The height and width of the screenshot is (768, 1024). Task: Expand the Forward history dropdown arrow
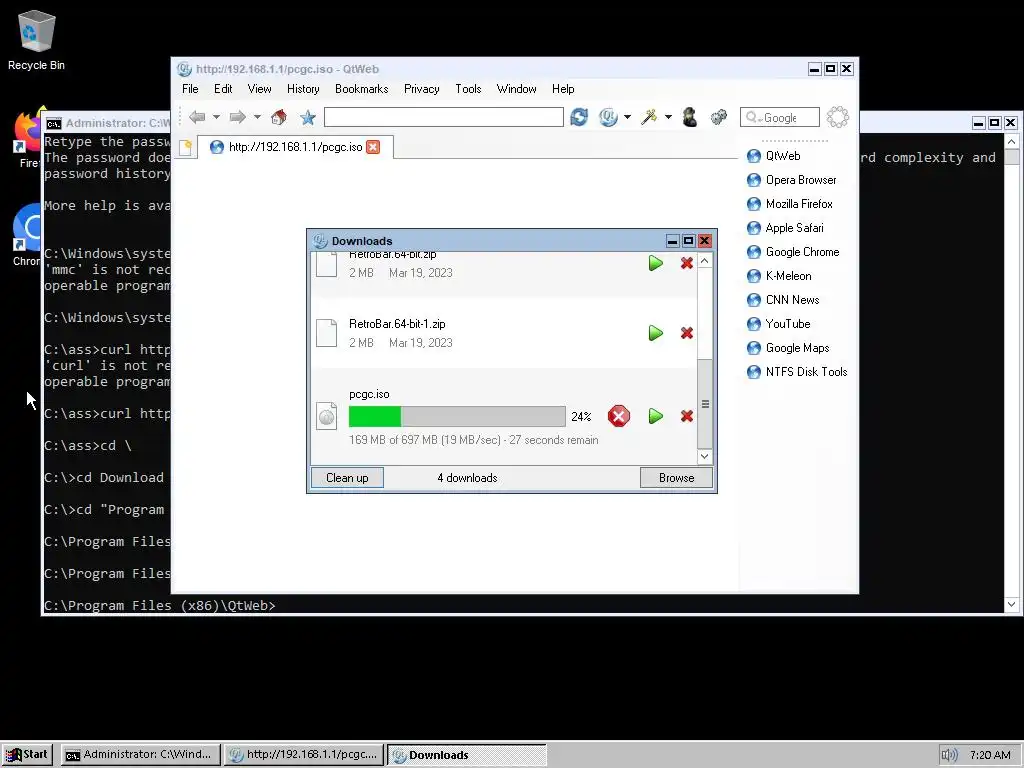(x=257, y=117)
